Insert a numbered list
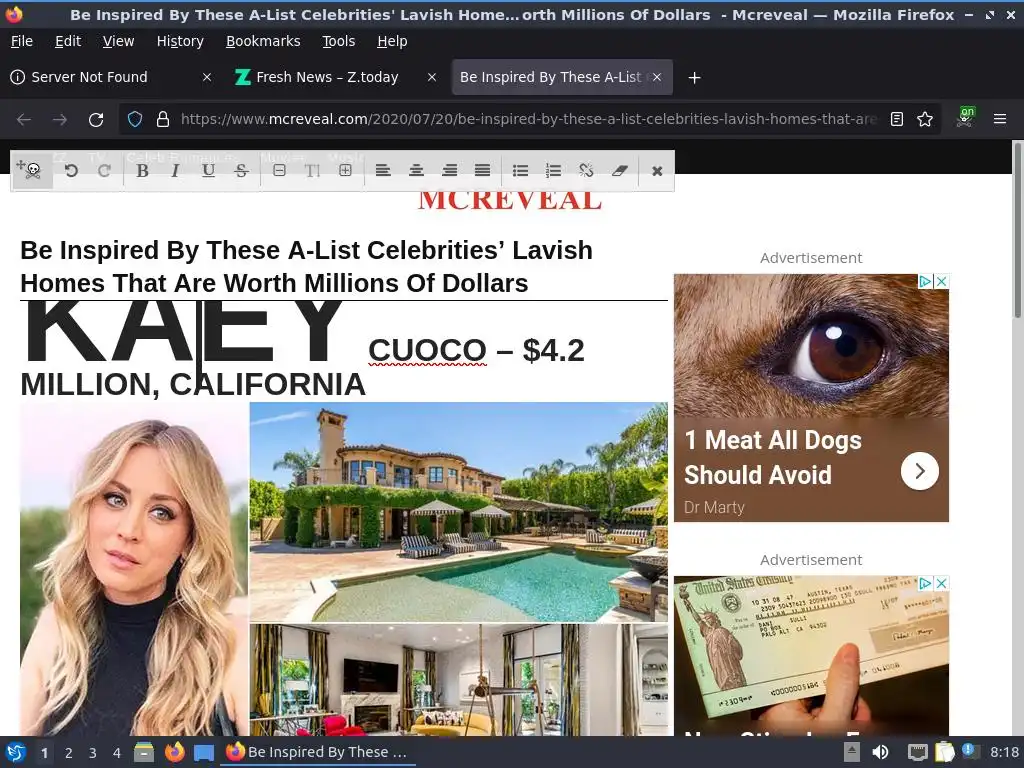1024x768 pixels. 553,170
